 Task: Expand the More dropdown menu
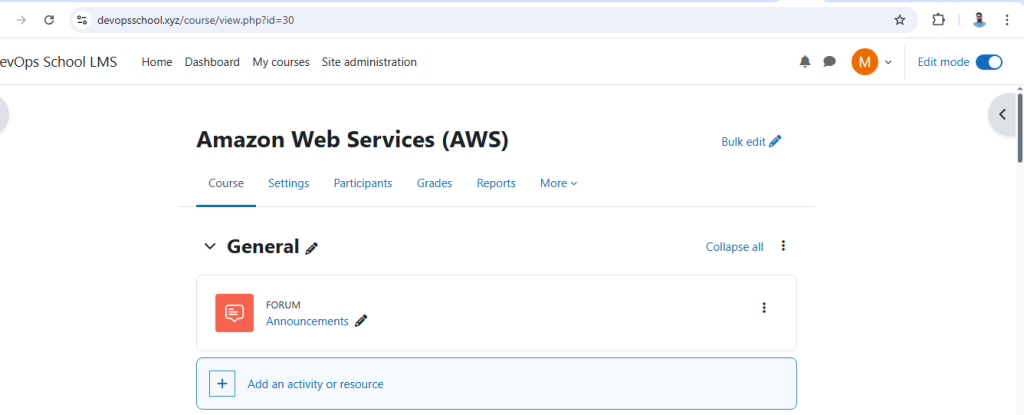[558, 183]
